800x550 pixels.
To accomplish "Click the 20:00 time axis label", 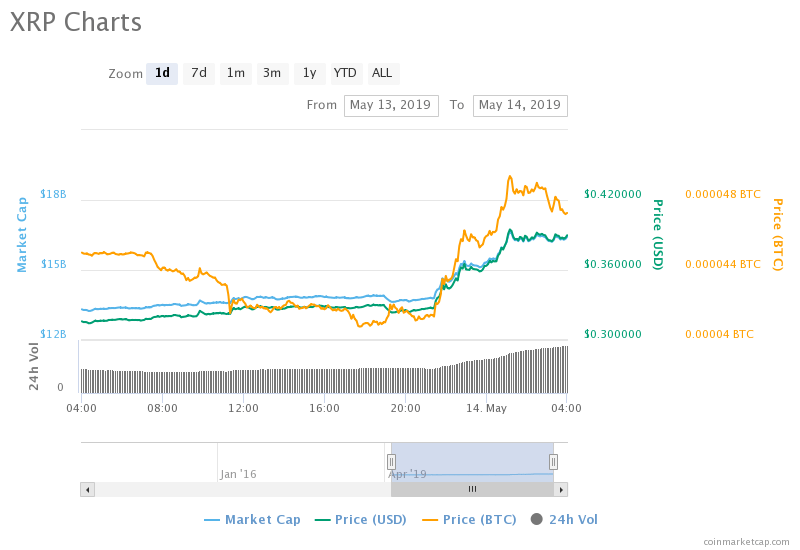I will coord(406,408).
